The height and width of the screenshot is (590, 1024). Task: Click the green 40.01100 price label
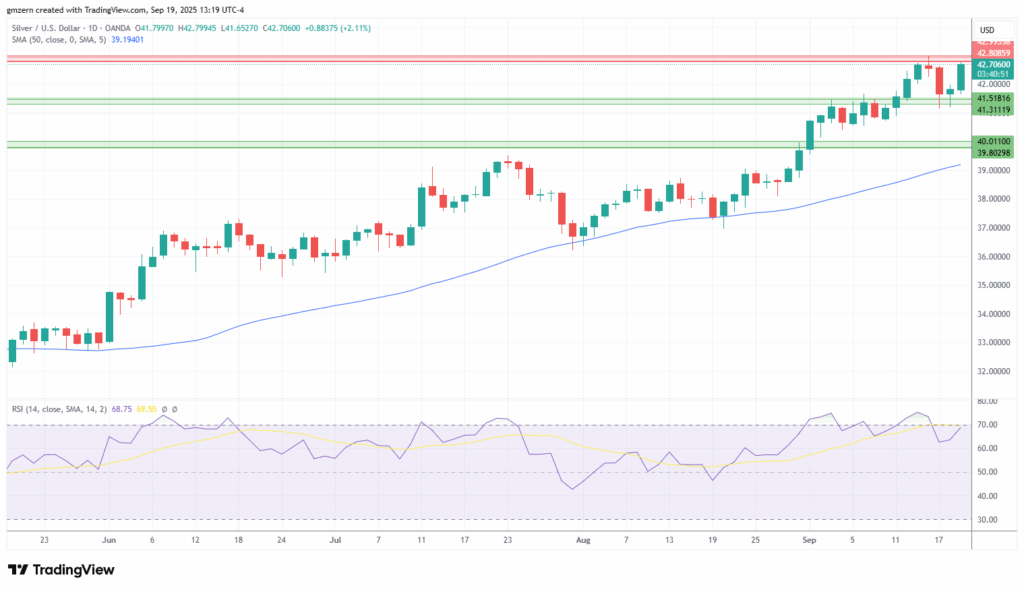click(993, 142)
